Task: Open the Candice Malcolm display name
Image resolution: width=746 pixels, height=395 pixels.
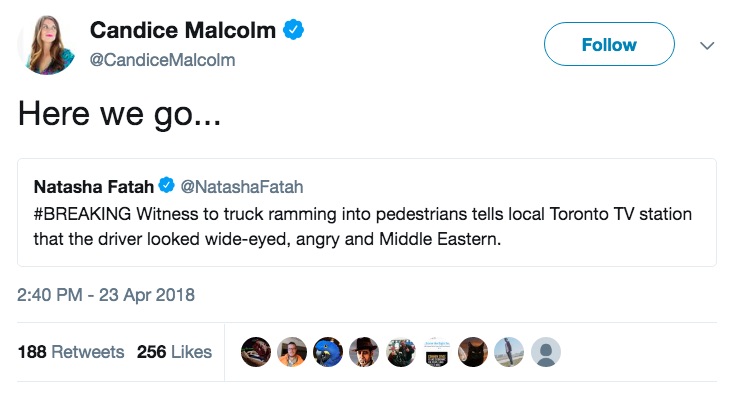Action: point(183,30)
